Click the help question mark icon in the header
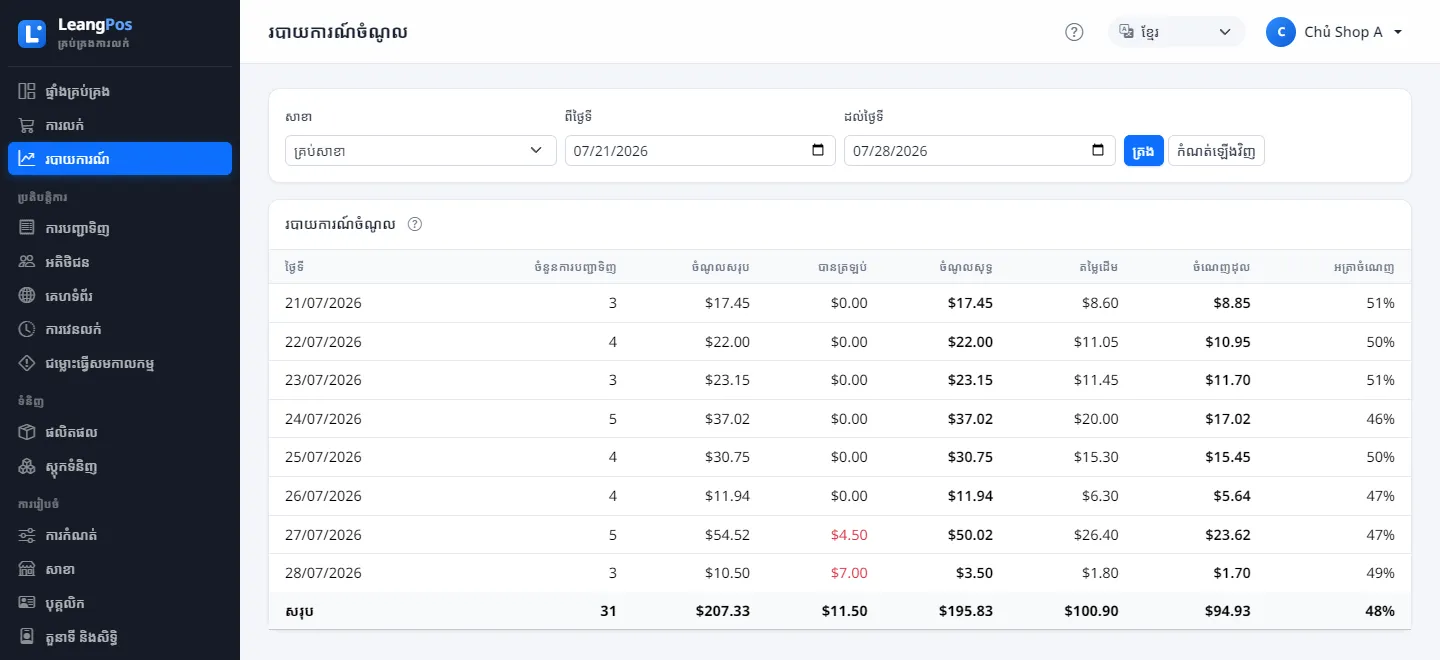1440x660 pixels. click(x=1074, y=32)
